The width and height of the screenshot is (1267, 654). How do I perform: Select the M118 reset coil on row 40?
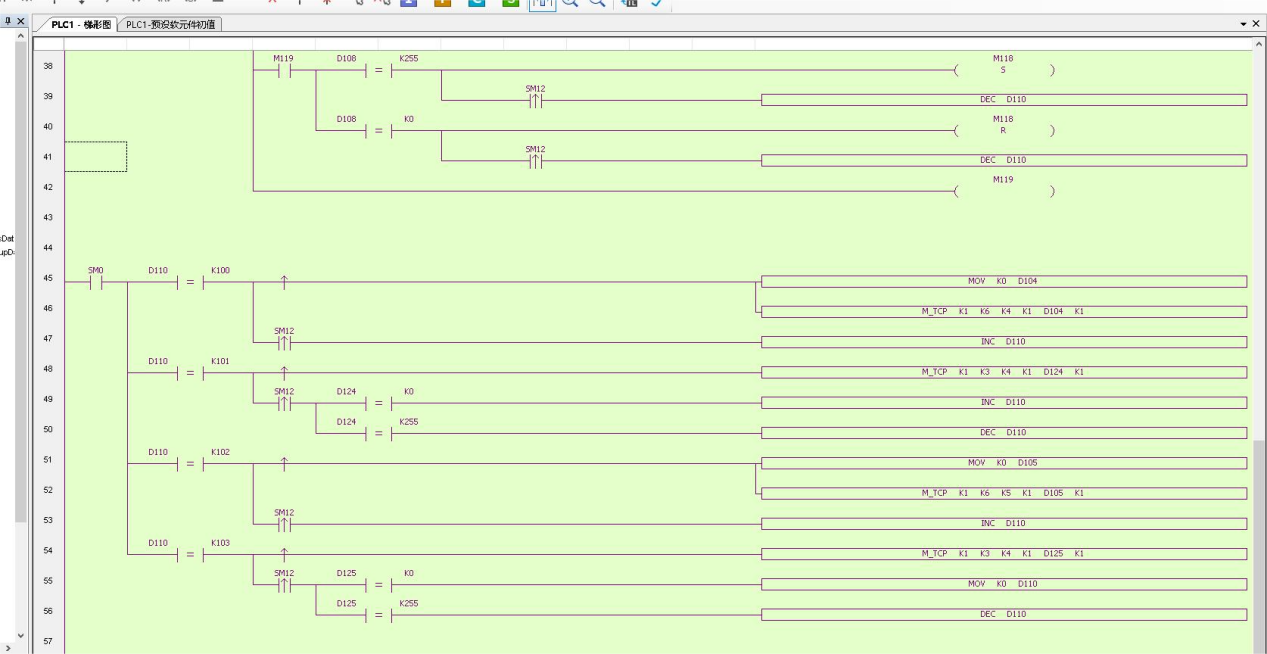[1003, 130]
